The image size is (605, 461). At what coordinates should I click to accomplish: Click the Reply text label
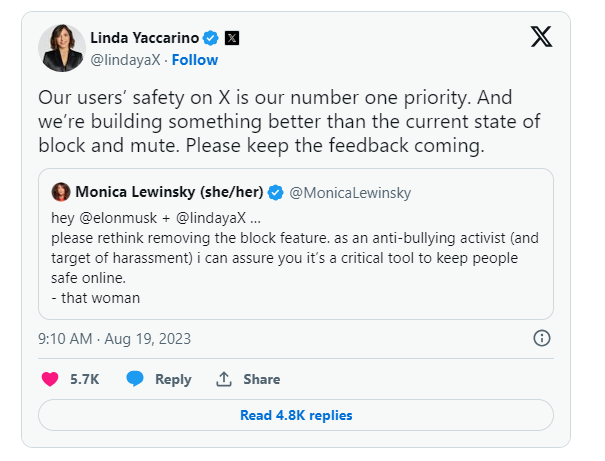click(173, 379)
